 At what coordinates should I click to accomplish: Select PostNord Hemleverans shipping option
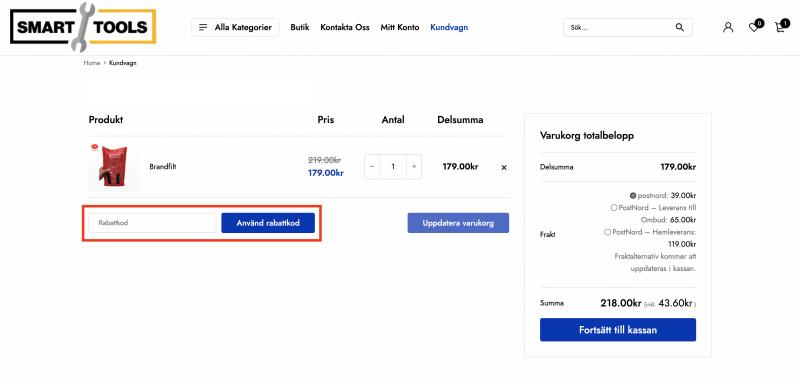tap(607, 232)
